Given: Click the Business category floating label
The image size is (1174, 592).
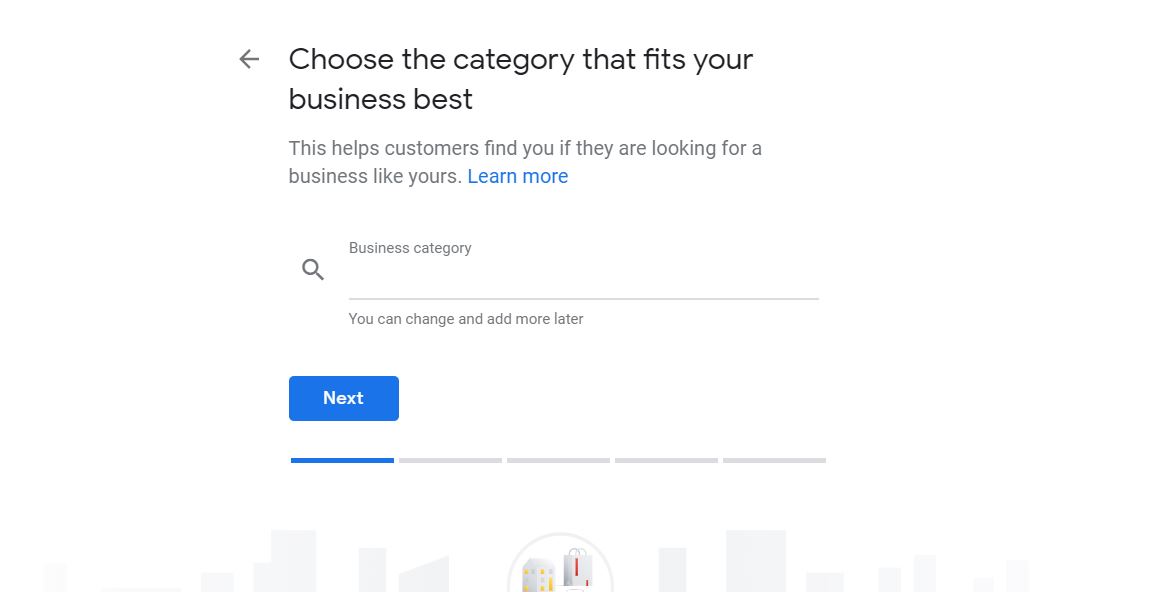Looking at the screenshot, I should click(410, 247).
